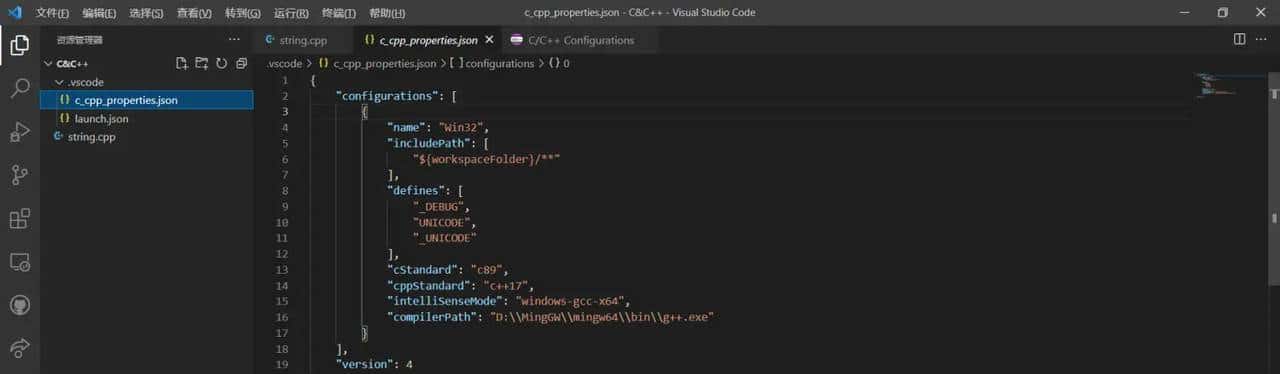Switch to the C/C++ Configurations tab
This screenshot has height=374, width=1280.
(581, 40)
